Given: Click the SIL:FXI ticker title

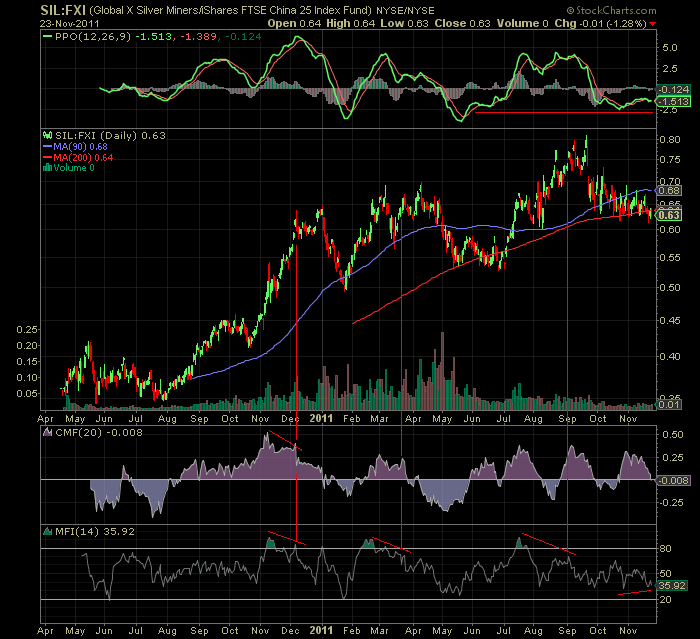Looking at the screenshot, I should 62,10.
